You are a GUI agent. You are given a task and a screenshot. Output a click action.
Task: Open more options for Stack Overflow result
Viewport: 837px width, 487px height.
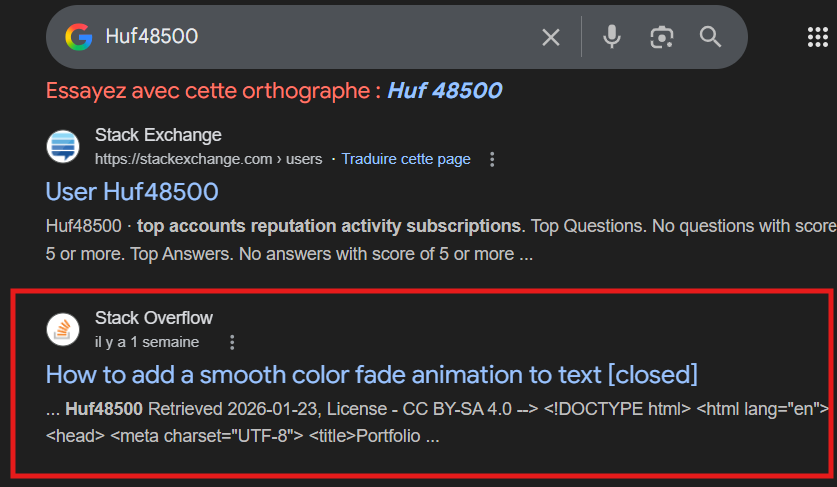tap(232, 342)
